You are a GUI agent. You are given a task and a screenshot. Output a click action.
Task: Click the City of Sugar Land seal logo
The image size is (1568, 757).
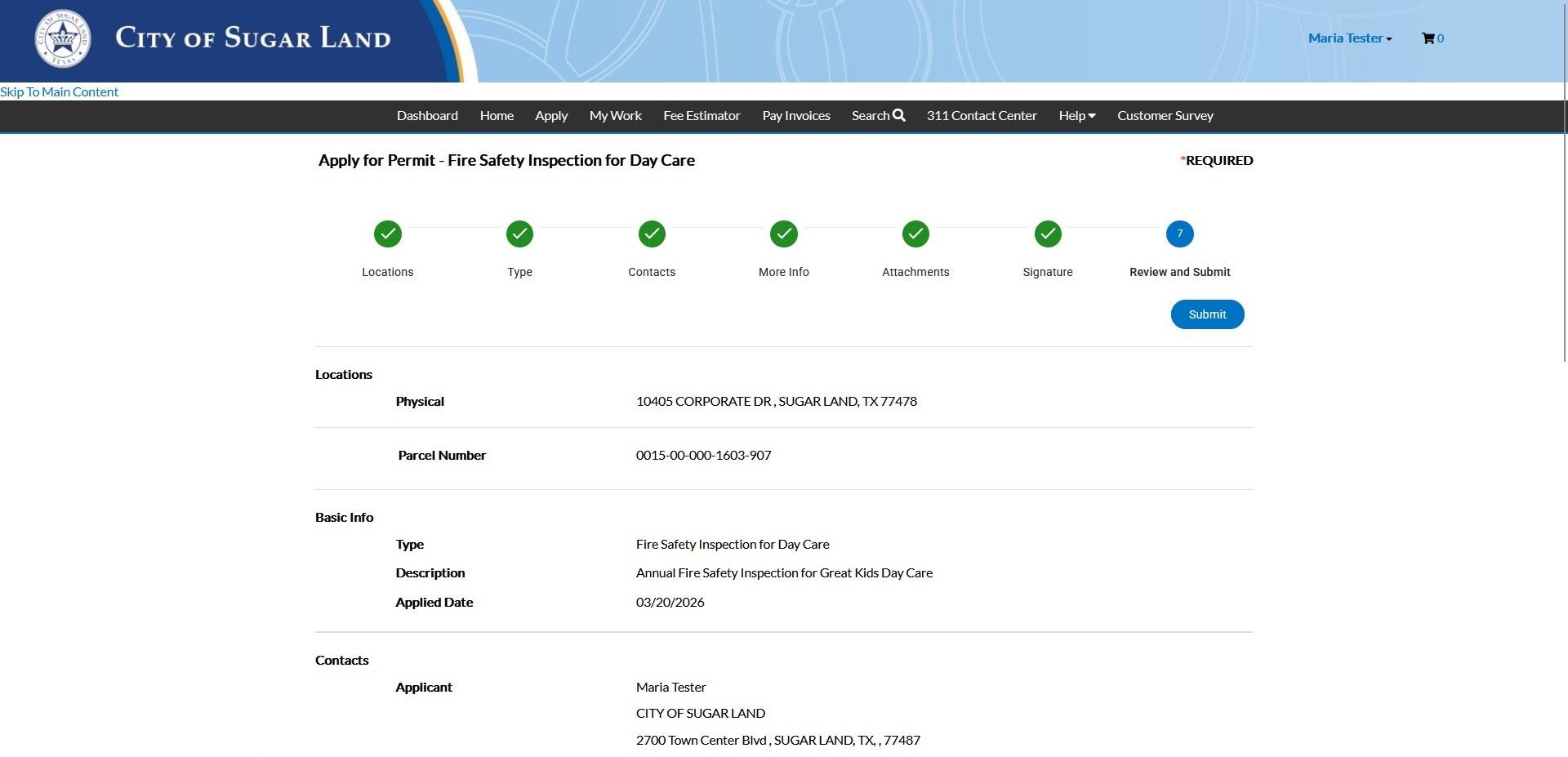[x=63, y=38]
